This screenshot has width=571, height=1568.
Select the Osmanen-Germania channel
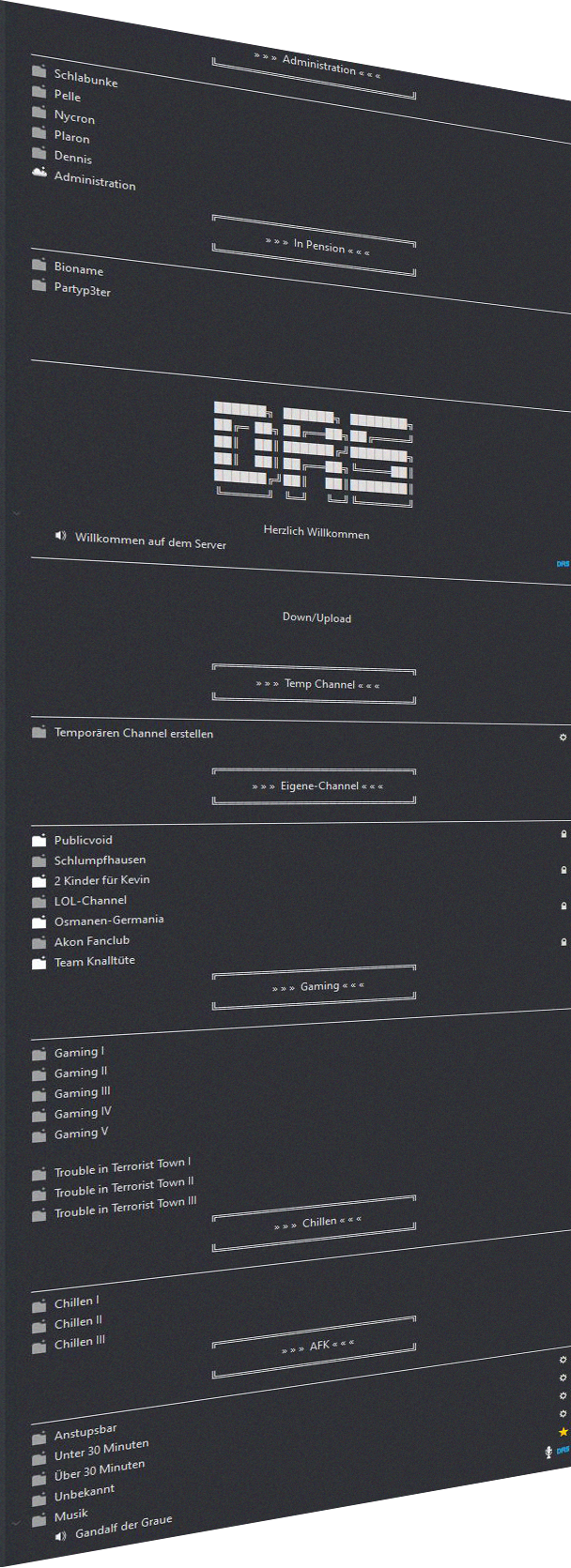pyautogui.click(x=108, y=921)
